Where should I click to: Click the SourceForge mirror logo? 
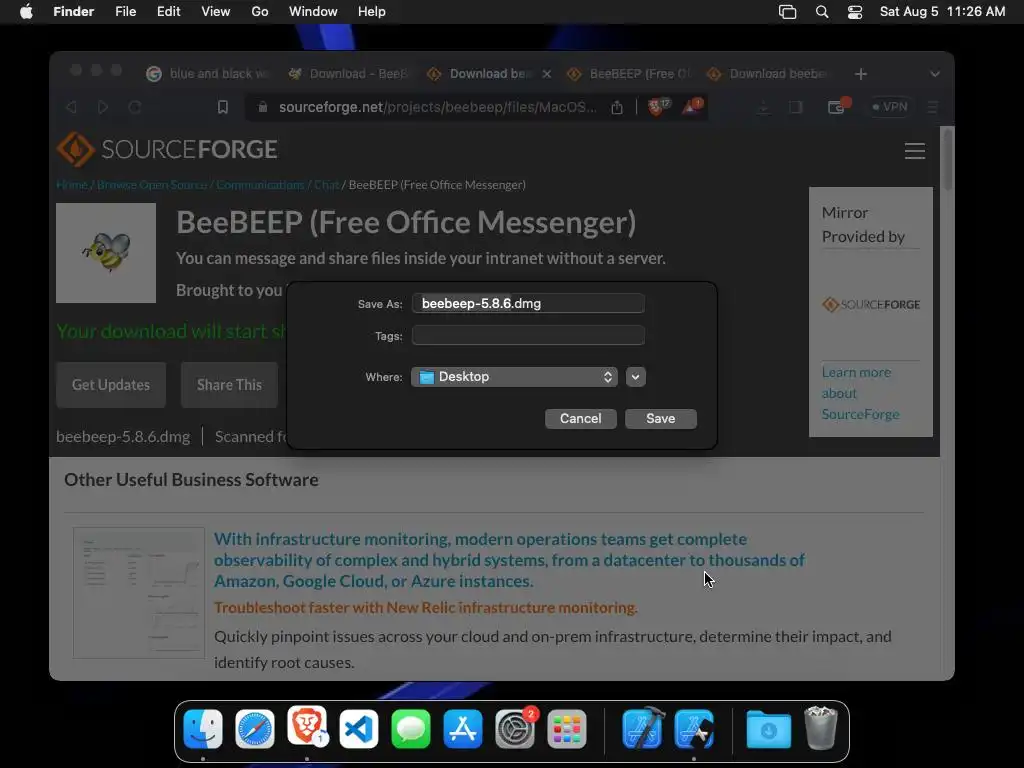(871, 304)
